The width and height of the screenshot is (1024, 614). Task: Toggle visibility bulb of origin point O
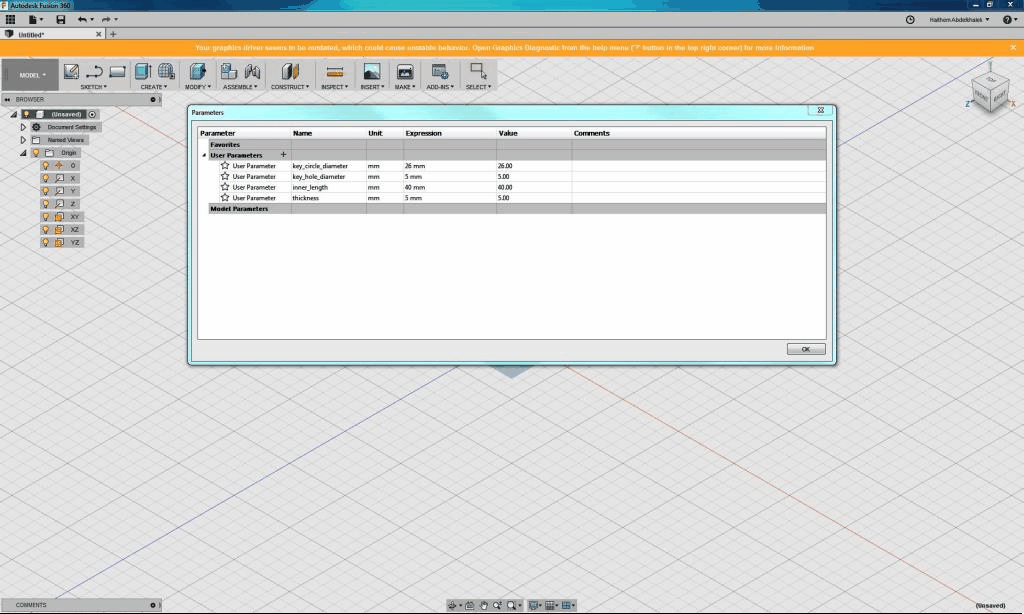click(x=46, y=165)
